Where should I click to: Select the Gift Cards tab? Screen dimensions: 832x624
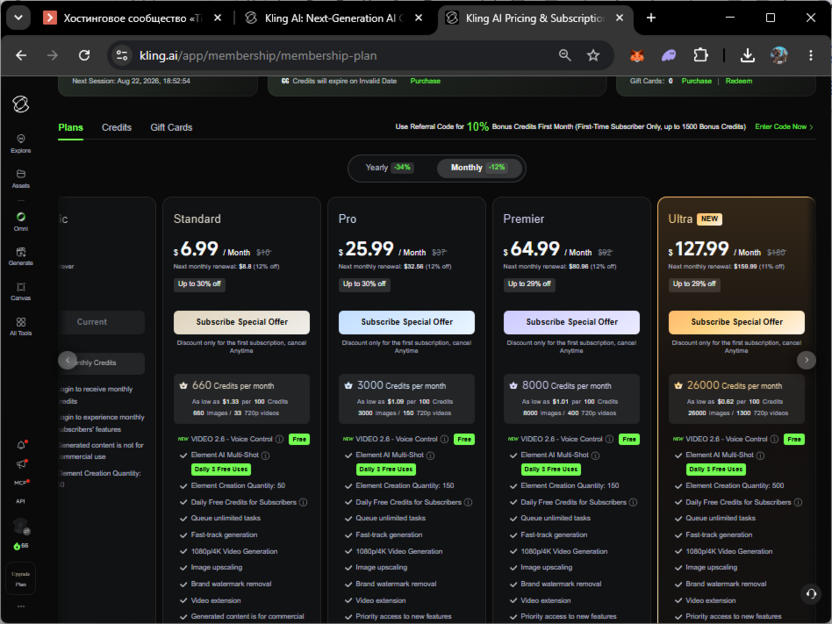171,127
